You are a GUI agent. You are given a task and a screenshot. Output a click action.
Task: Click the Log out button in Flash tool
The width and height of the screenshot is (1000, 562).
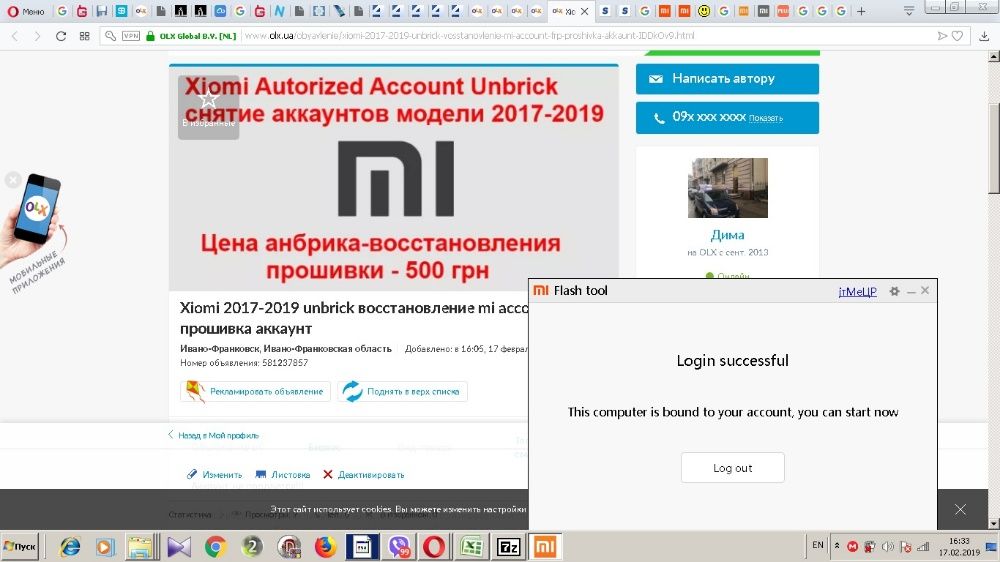[x=733, y=468]
